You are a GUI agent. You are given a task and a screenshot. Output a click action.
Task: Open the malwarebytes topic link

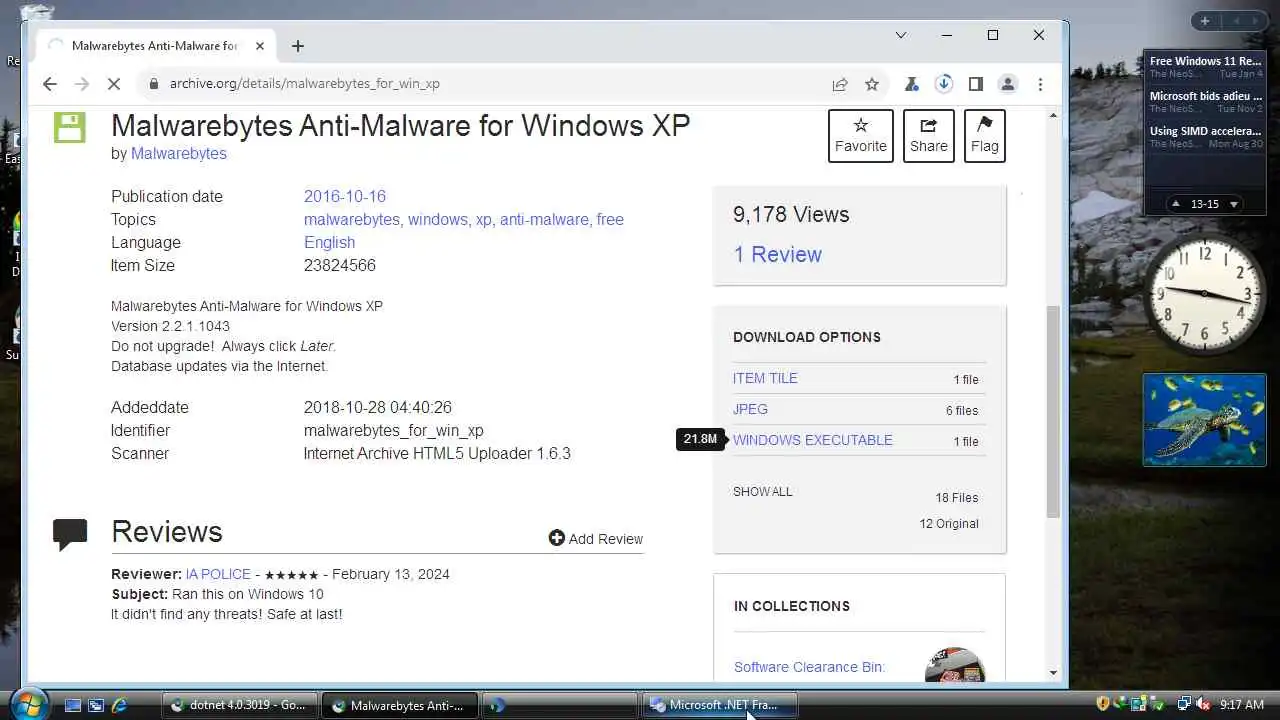pos(352,219)
